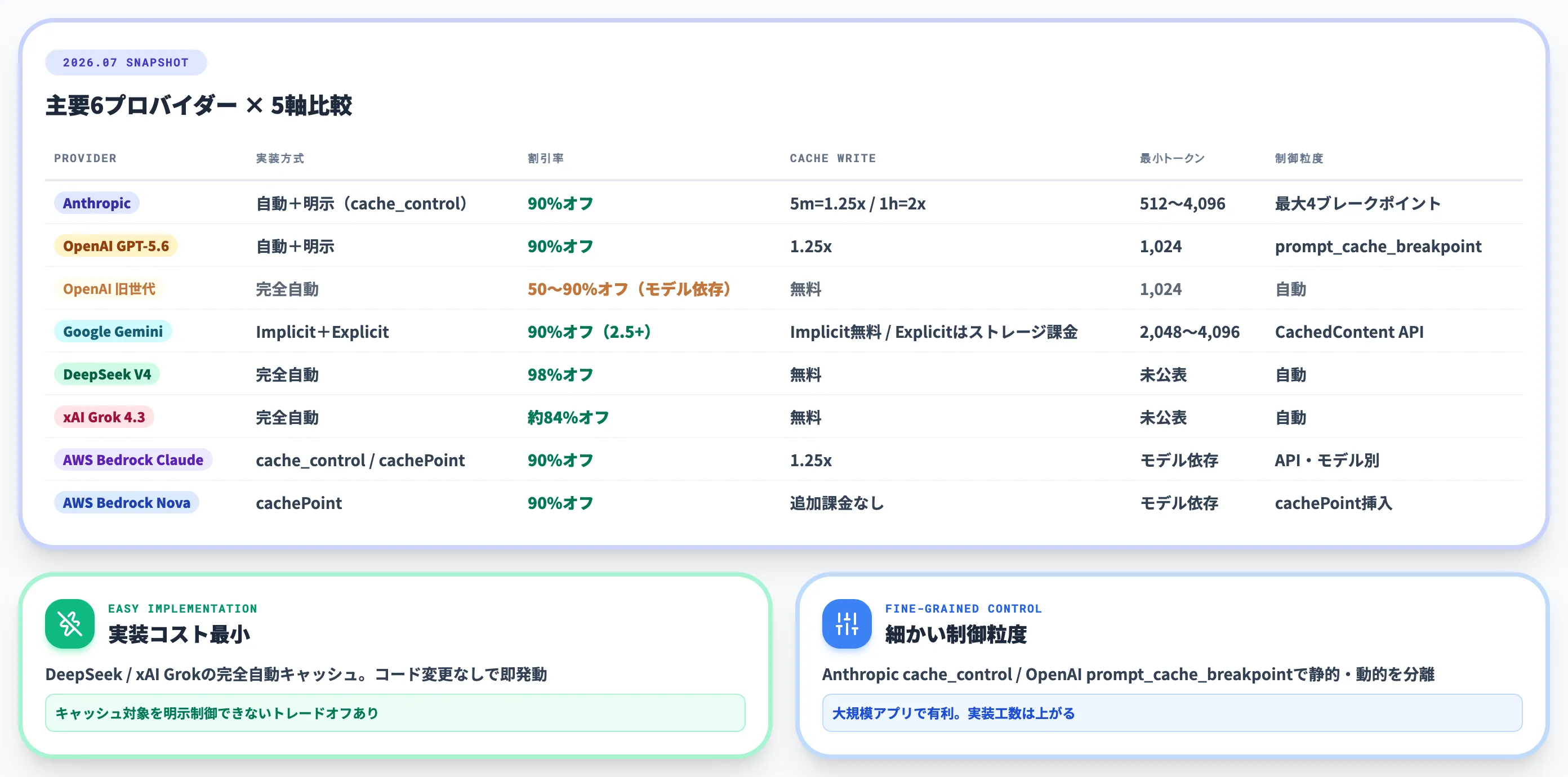
Task: Click Implicit無料 / Explicitはストレージ課金 cell
Action: coord(934,332)
